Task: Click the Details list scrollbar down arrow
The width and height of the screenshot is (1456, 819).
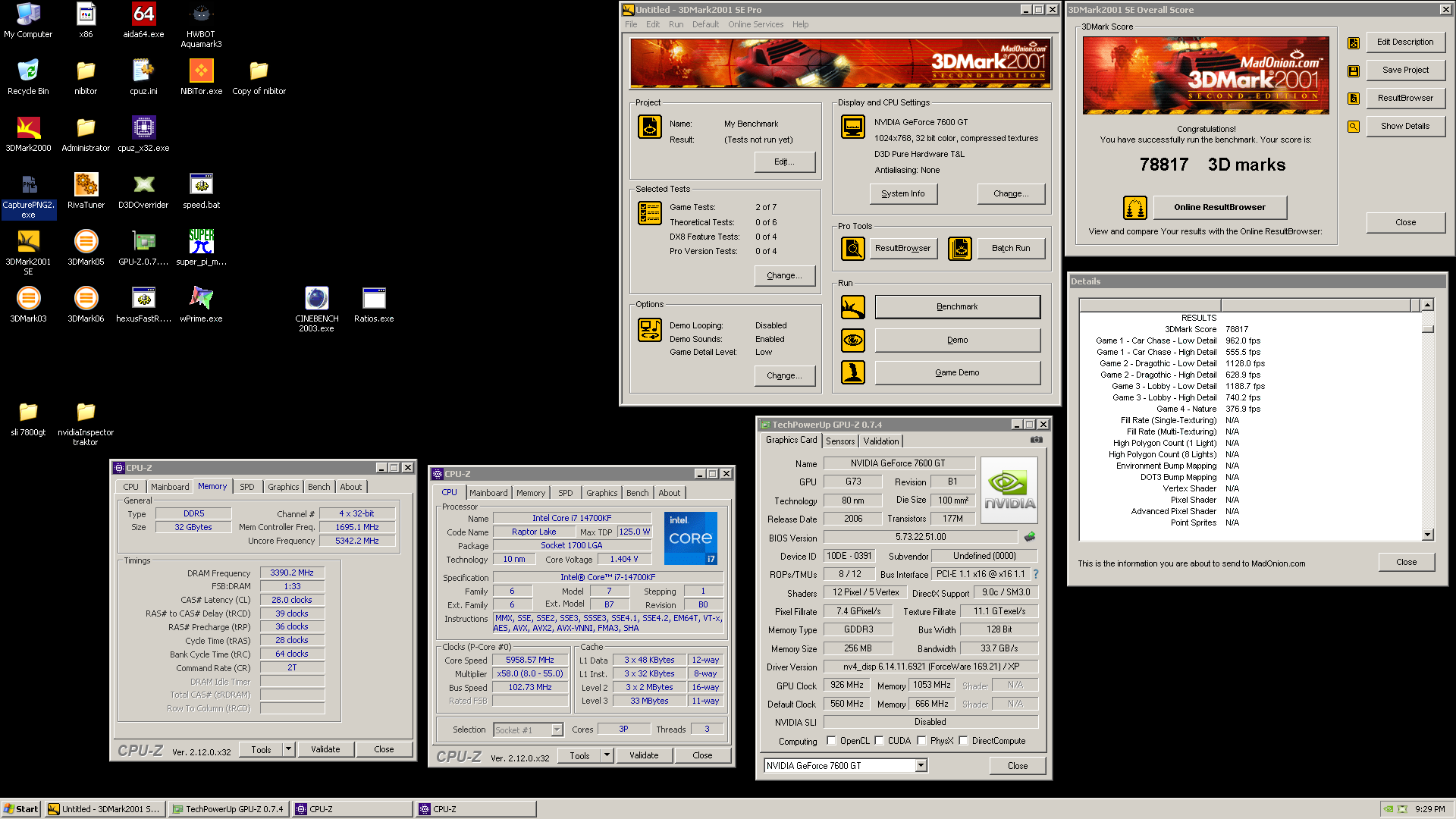Action: point(1427,535)
